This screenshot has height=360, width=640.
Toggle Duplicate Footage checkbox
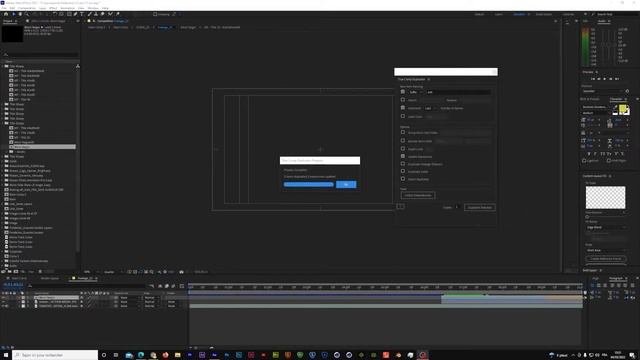coord(403,164)
